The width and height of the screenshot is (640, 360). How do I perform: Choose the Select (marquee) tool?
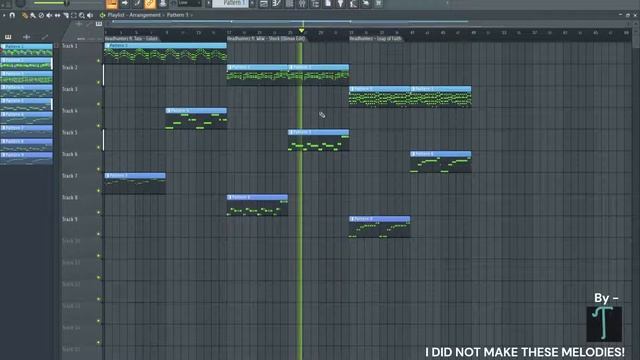pyautogui.click(x=74, y=15)
